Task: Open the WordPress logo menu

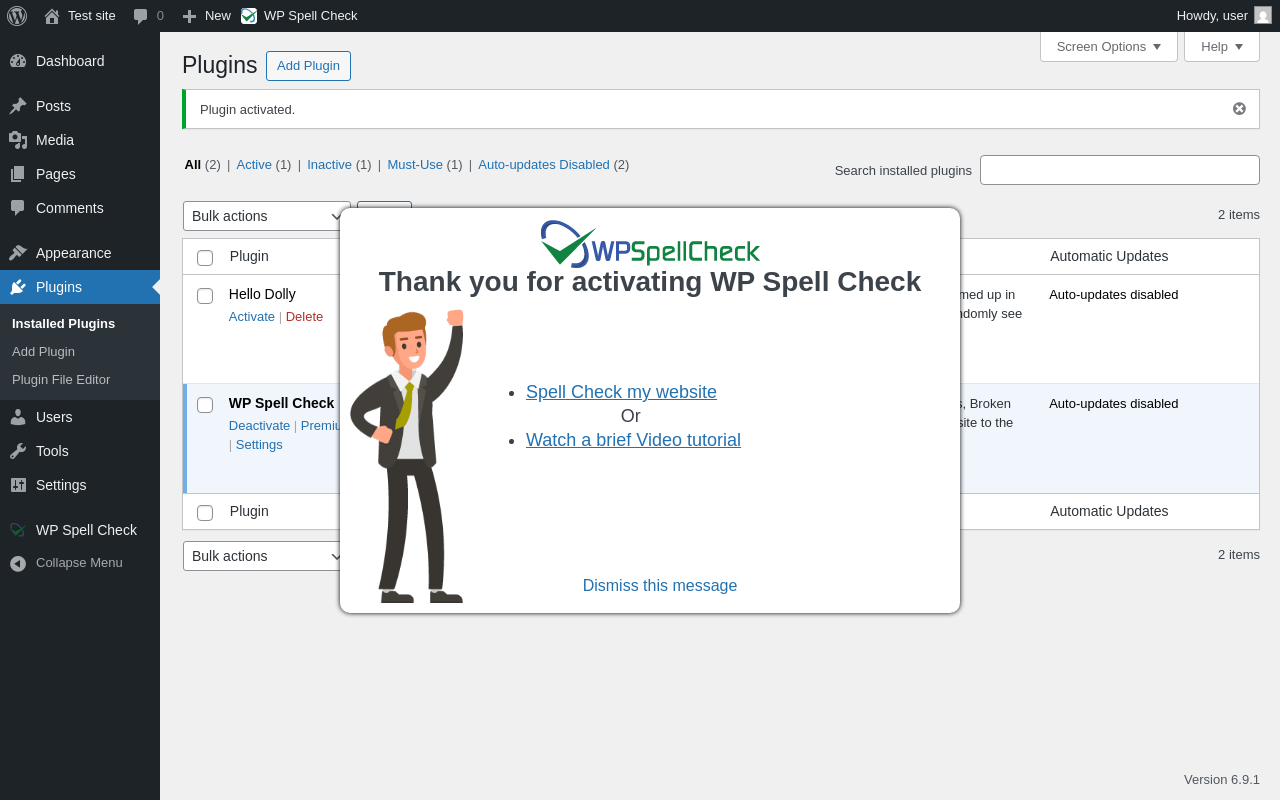Action: pos(17,16)
